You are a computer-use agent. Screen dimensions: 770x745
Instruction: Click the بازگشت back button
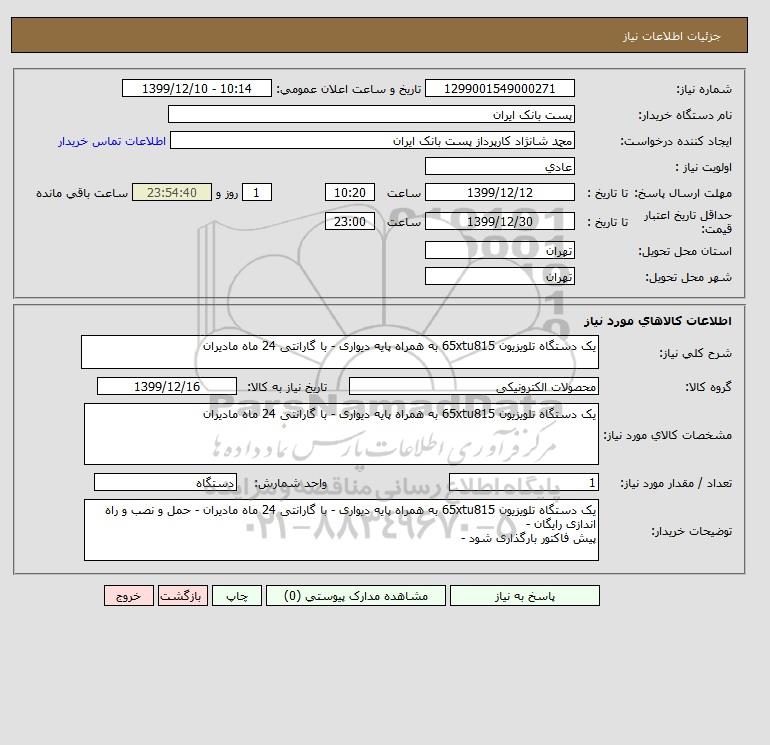click(183, 596)
